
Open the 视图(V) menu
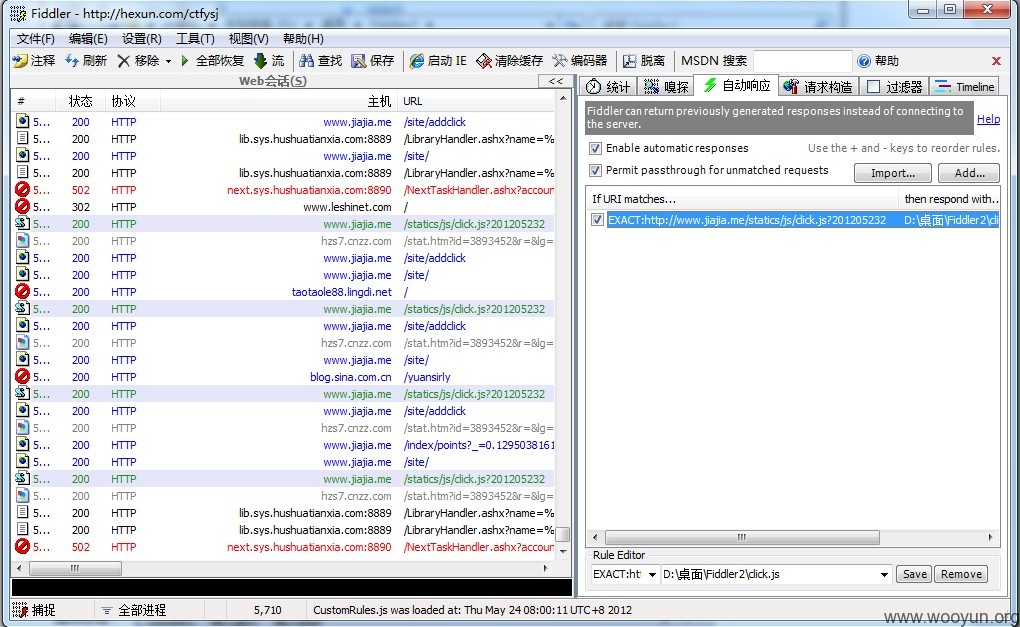(x=248, y=38)
